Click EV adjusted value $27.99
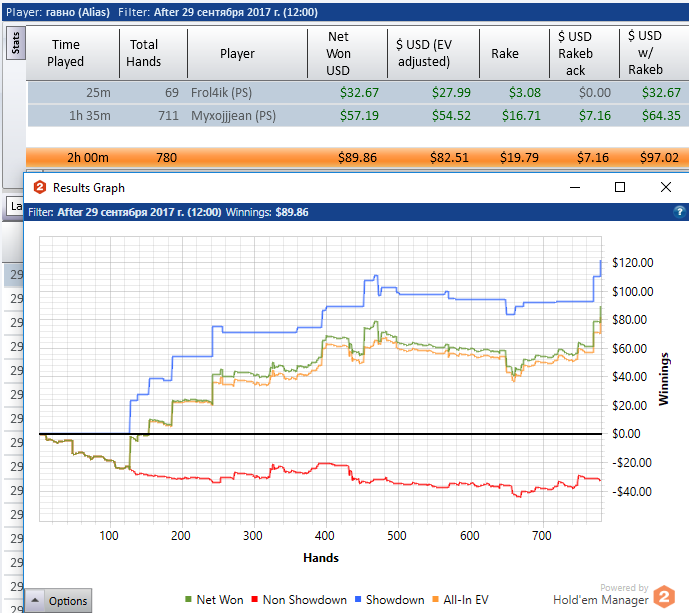The image size is (689, 613). click(x=451, y=92)
